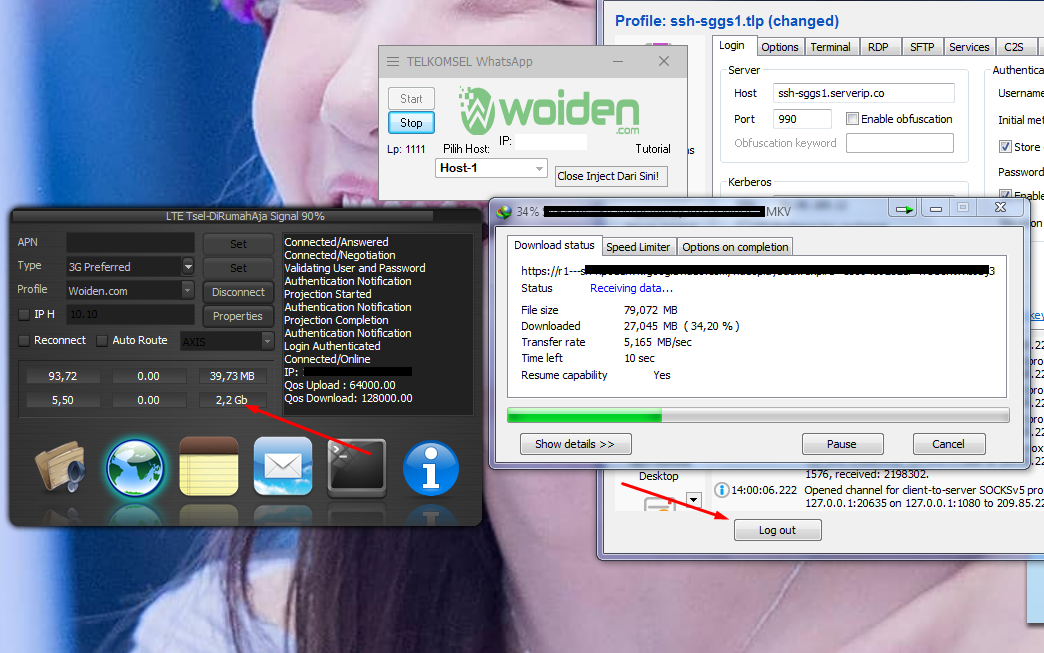This screenshot has width=1044, height=653.
Task: Open modem Properties button
Action: tap(238, 316)
